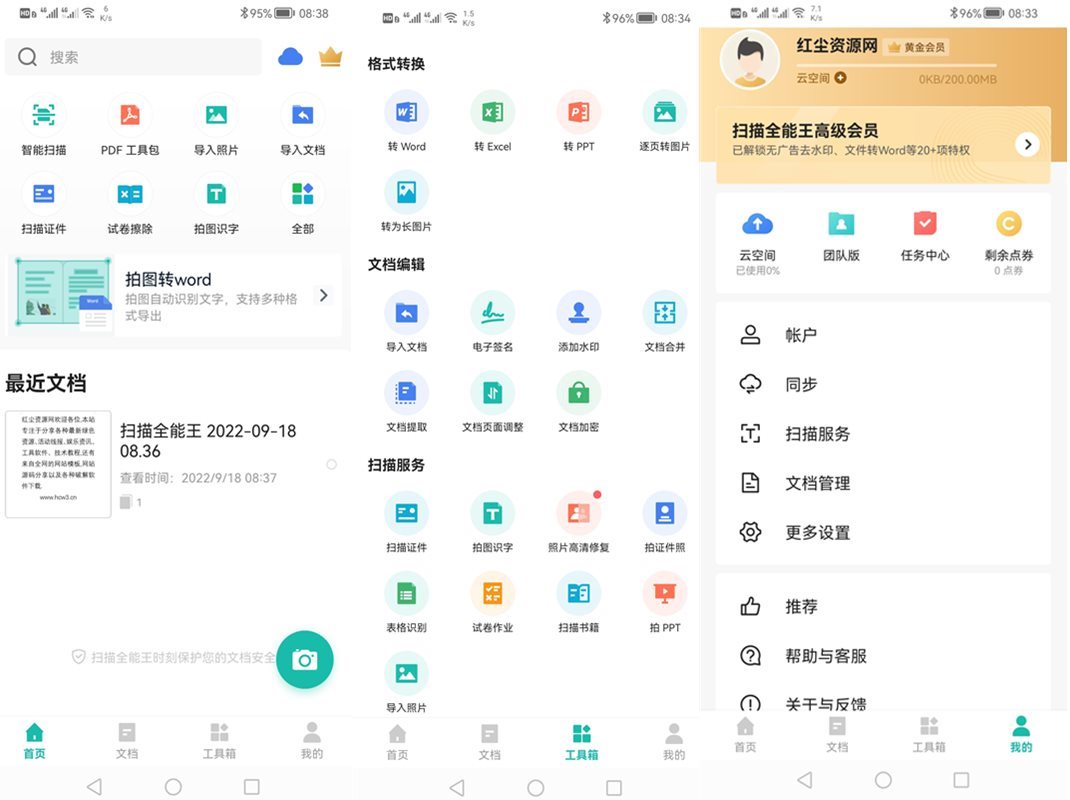Image resolution: width=1070 pixels, height=800 pixels.
Task: Expand the 拍图转word promotion banner
Action: coord(175,295)
